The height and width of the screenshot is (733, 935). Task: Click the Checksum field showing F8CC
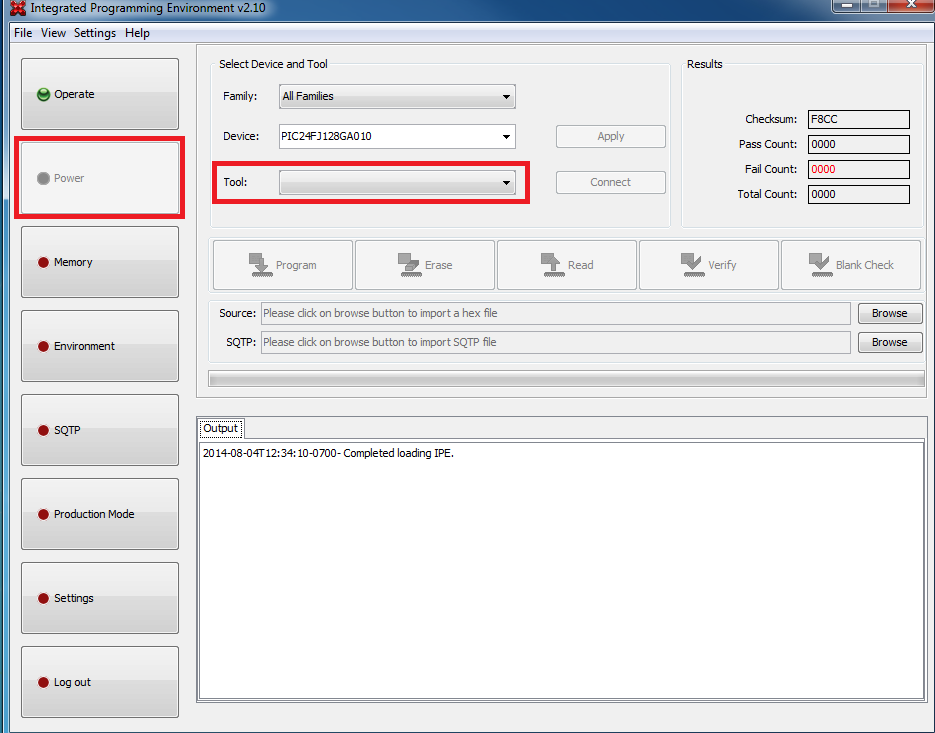click(x=858, y=120)
